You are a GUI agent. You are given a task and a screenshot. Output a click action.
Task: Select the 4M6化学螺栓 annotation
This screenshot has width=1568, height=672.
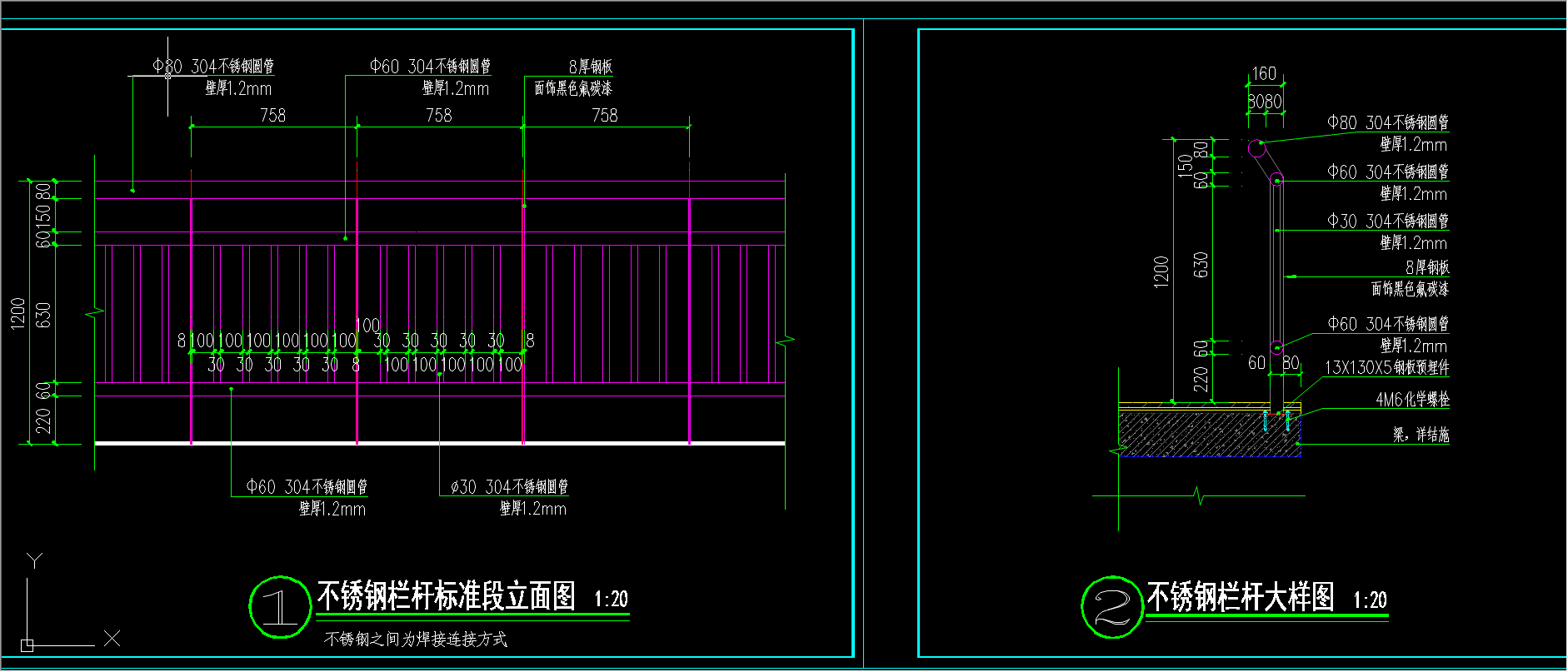(1412, 400)
